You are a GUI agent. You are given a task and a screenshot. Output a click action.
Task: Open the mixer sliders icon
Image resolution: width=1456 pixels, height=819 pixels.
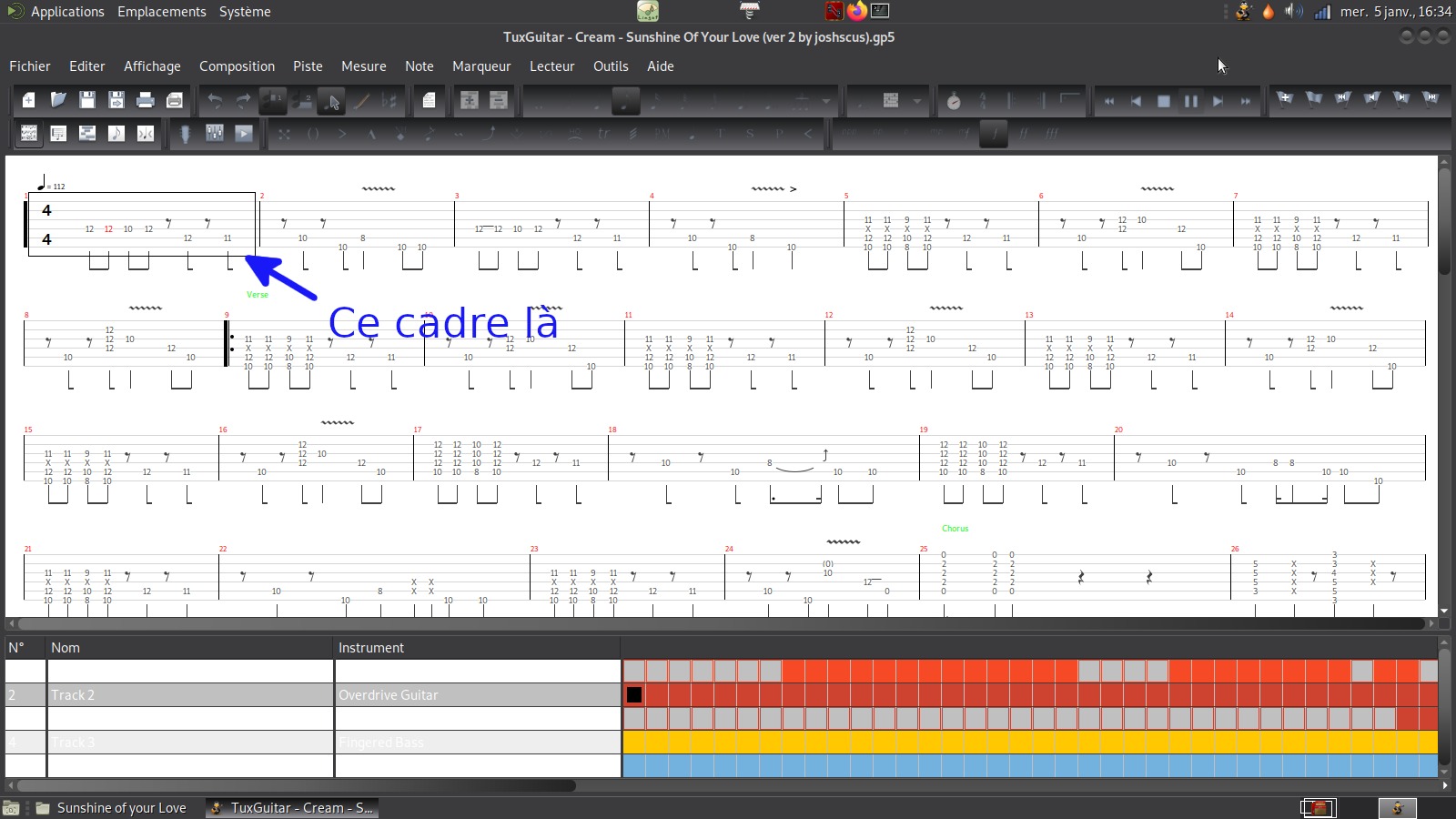(x=215, y=134)
